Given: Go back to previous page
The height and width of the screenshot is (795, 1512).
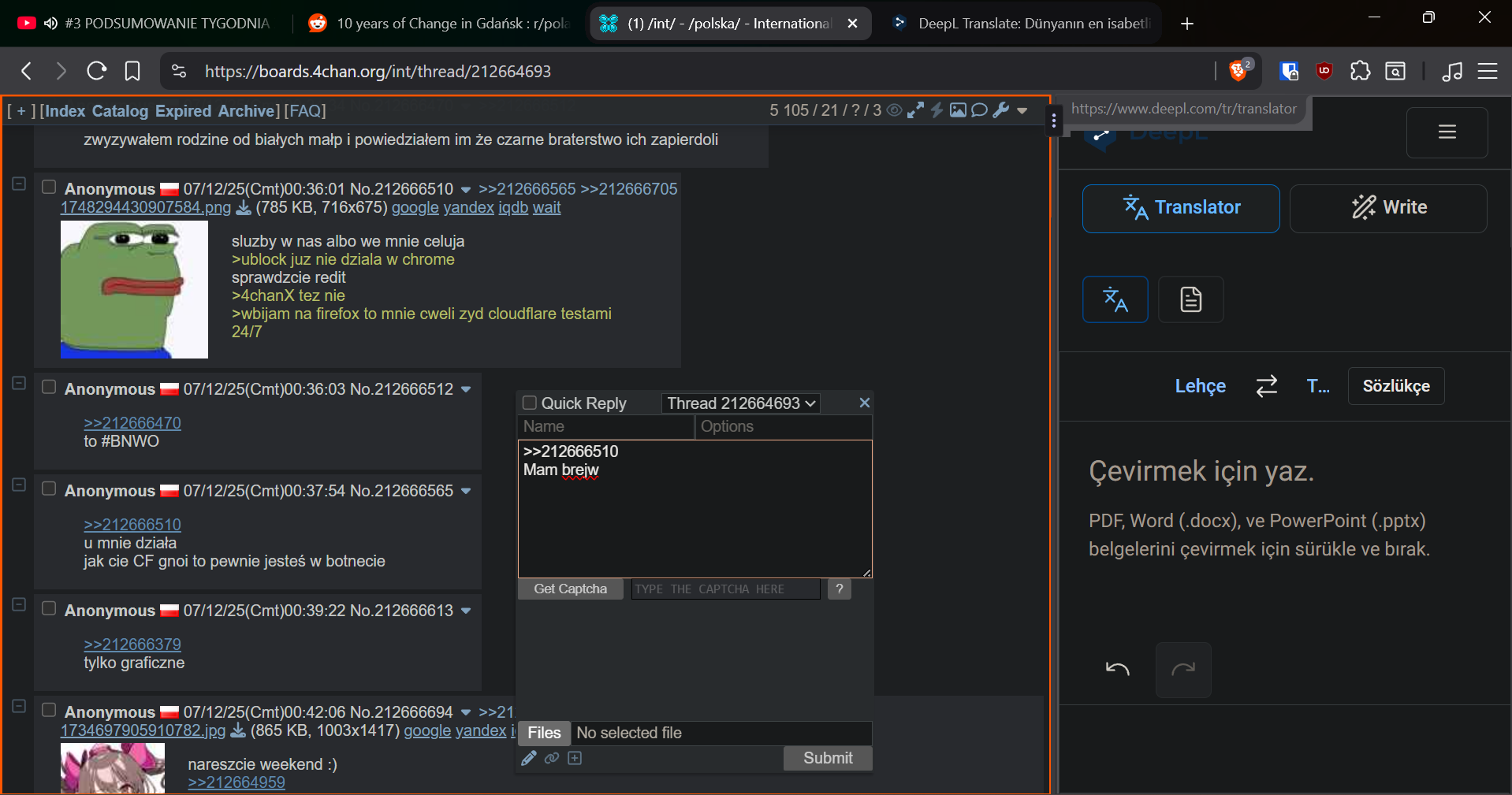Looking at the screenshot, I should (x=27, y=72).
